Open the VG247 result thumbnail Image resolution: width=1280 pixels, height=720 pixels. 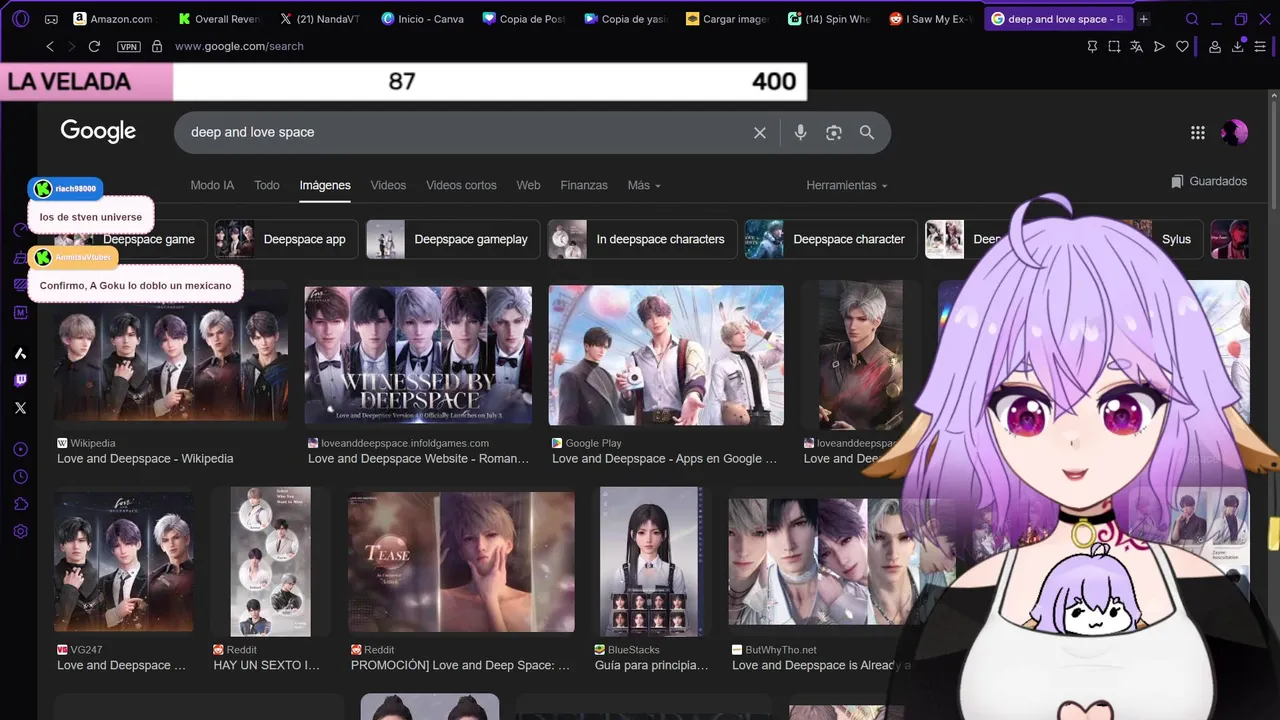[124, 560]
